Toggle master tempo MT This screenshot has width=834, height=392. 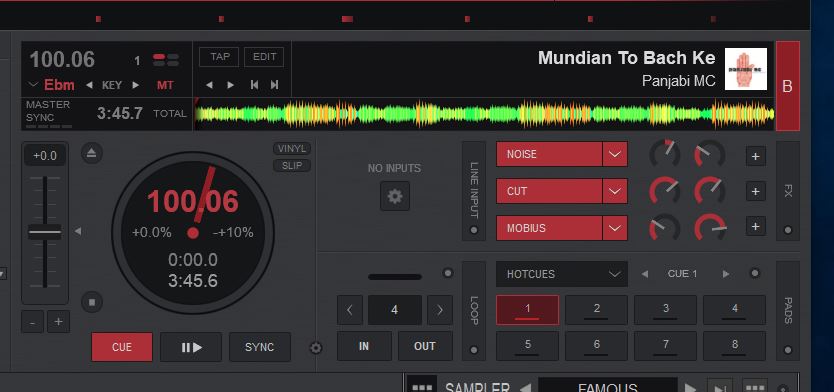tap(165, 85)
